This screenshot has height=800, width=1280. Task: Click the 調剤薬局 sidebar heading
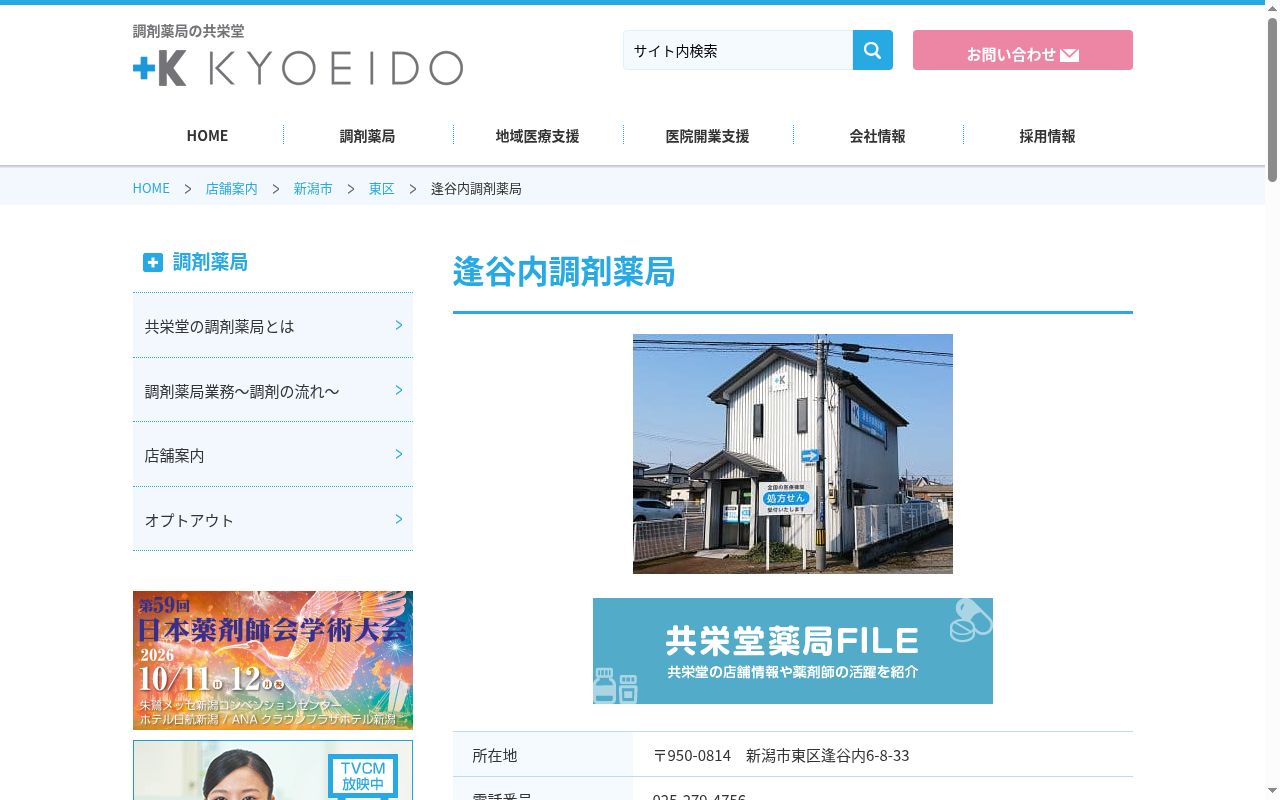tap(210, 262)
